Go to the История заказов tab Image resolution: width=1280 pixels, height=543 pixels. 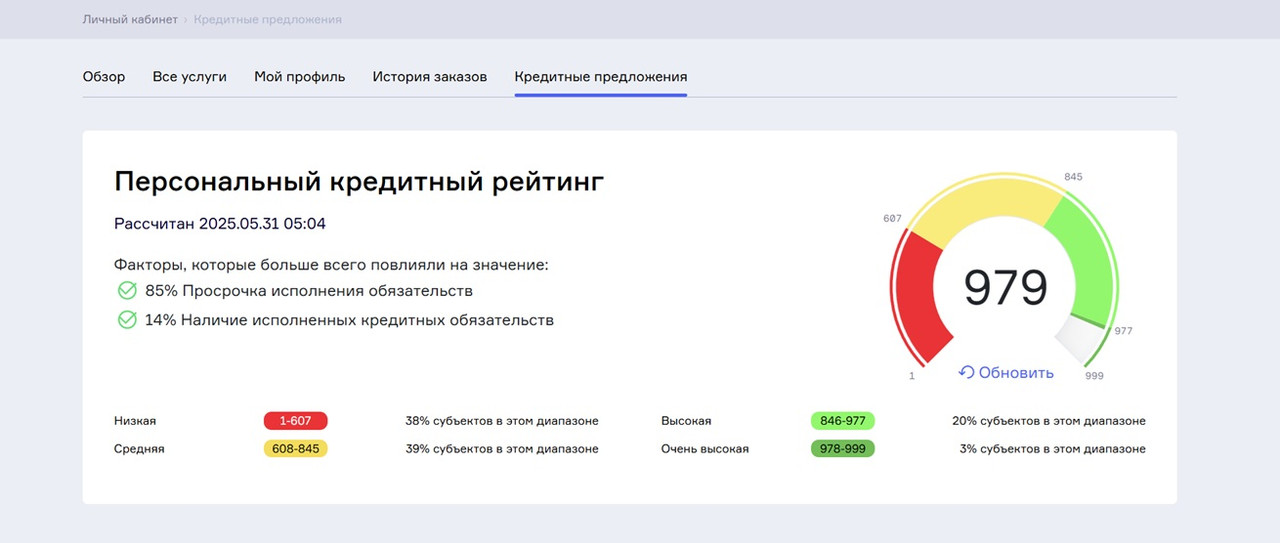coord(430,77)
